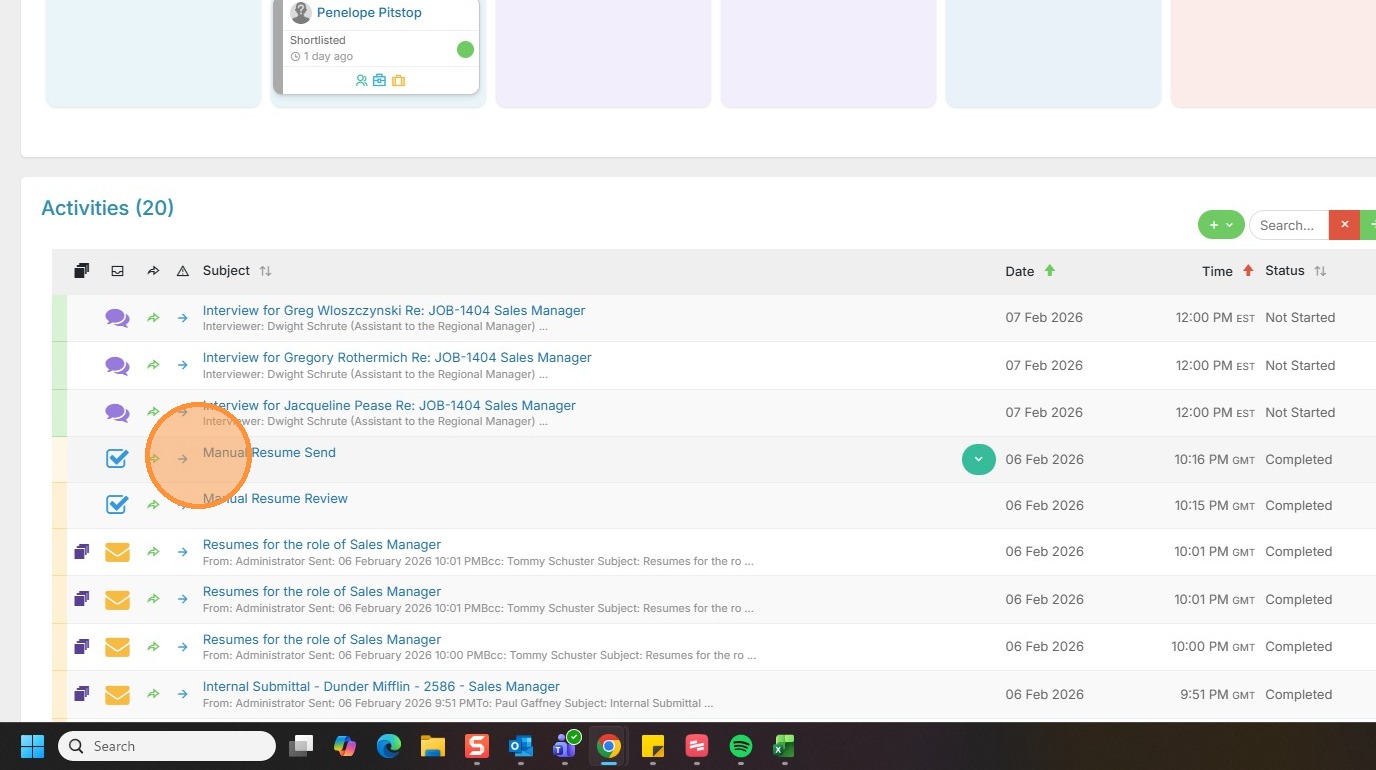Expand the teal dropdown on Manual Resume Send row
The height and width of the screenshot is (770, 1376).
[979, 459]
